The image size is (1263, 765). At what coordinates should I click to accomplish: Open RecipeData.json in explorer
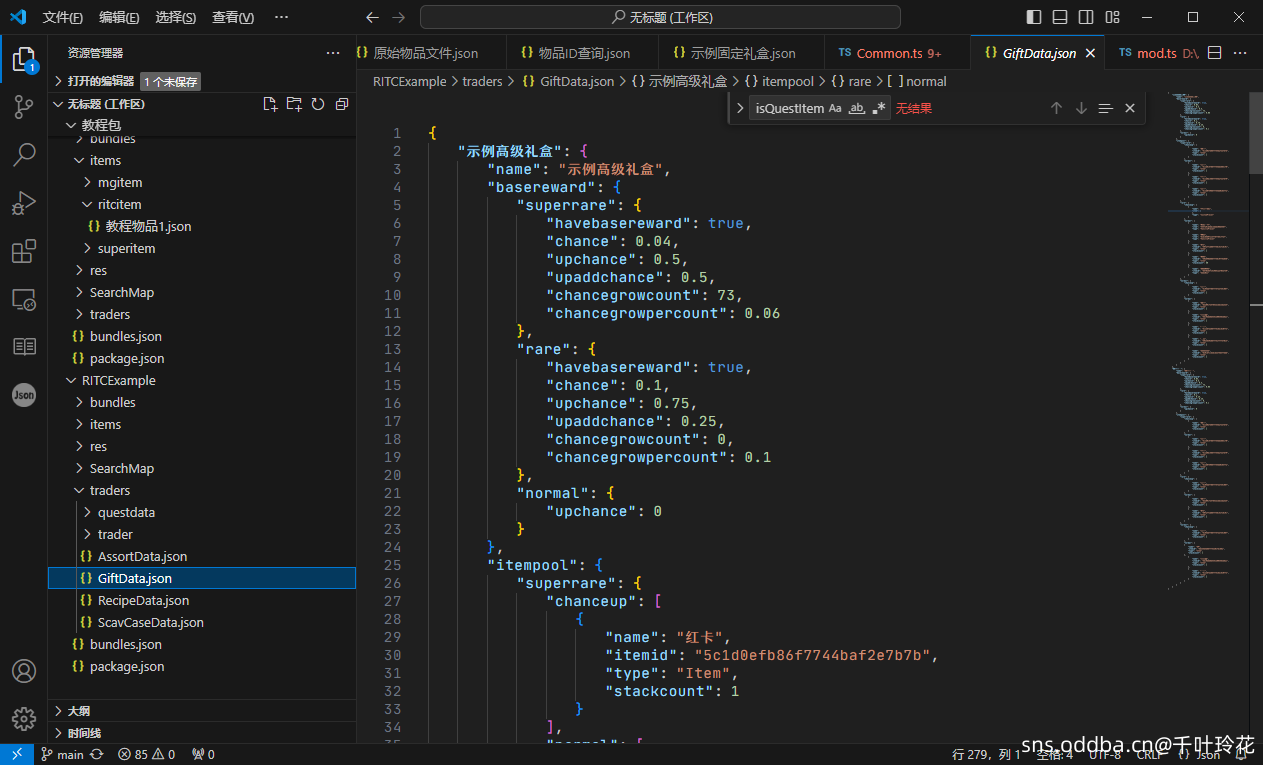pos(202,600)
